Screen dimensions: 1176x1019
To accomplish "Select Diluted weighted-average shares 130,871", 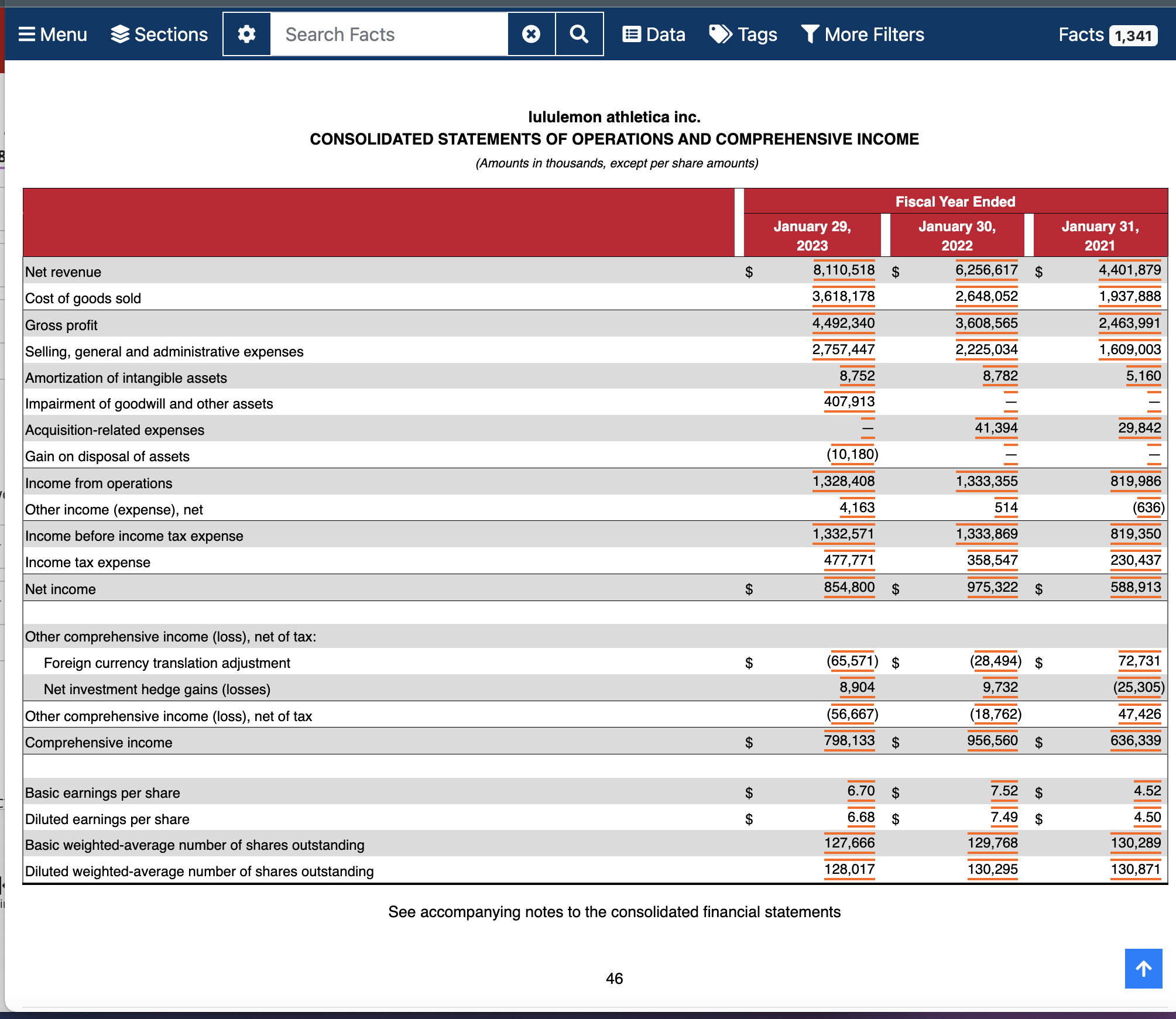I will [x=1136, y=869].
